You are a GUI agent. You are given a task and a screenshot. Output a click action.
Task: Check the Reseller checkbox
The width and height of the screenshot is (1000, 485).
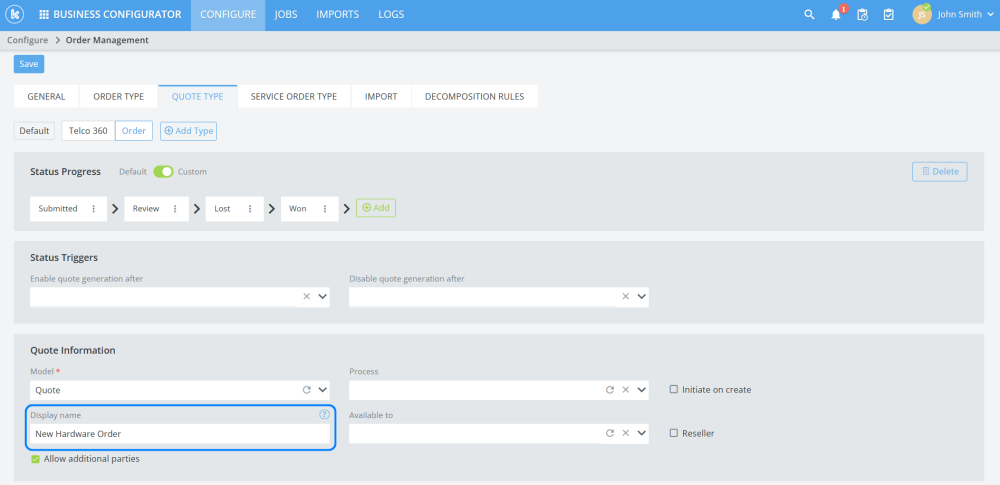tap(673, 433)
